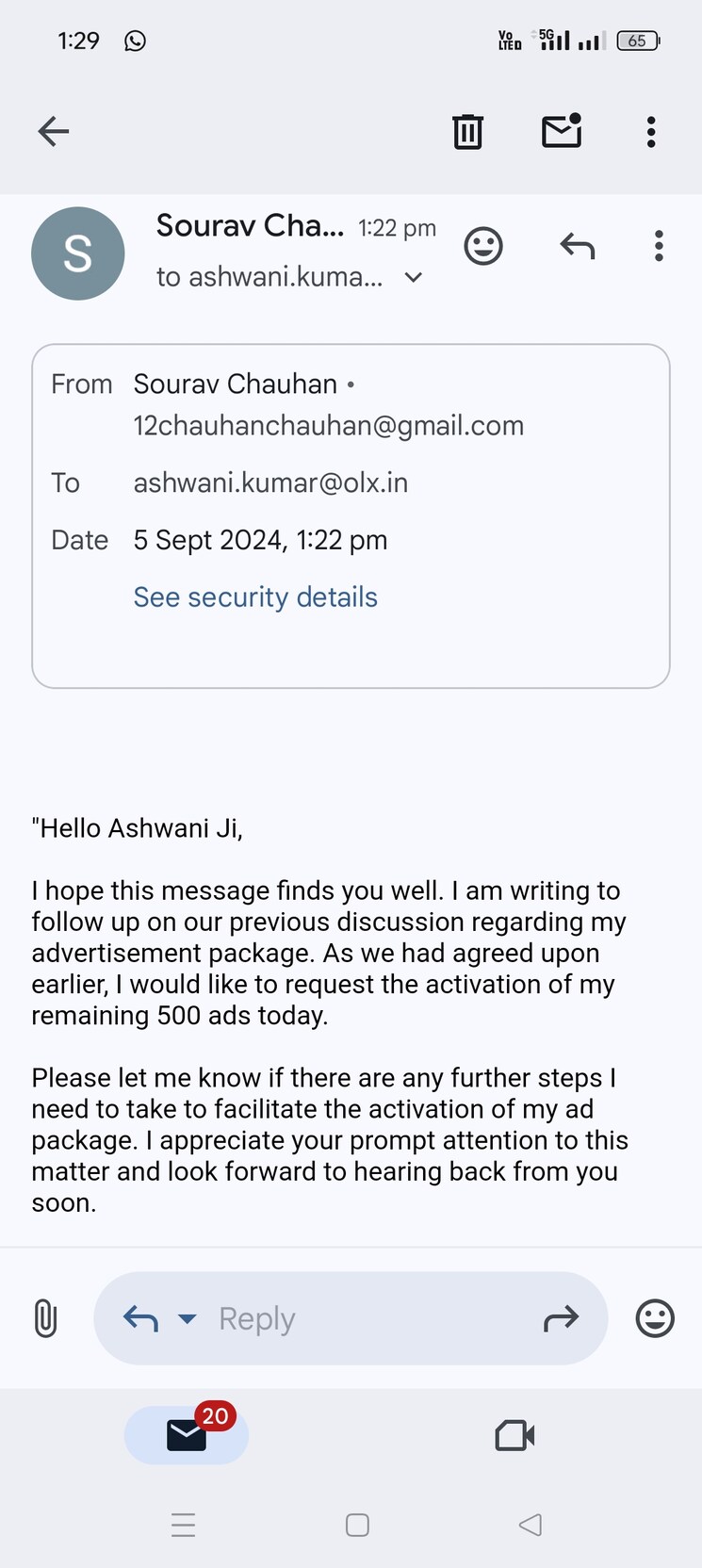Type in the Reply field
This screenshot has width=702, height=1568.
coord(358,1318)
